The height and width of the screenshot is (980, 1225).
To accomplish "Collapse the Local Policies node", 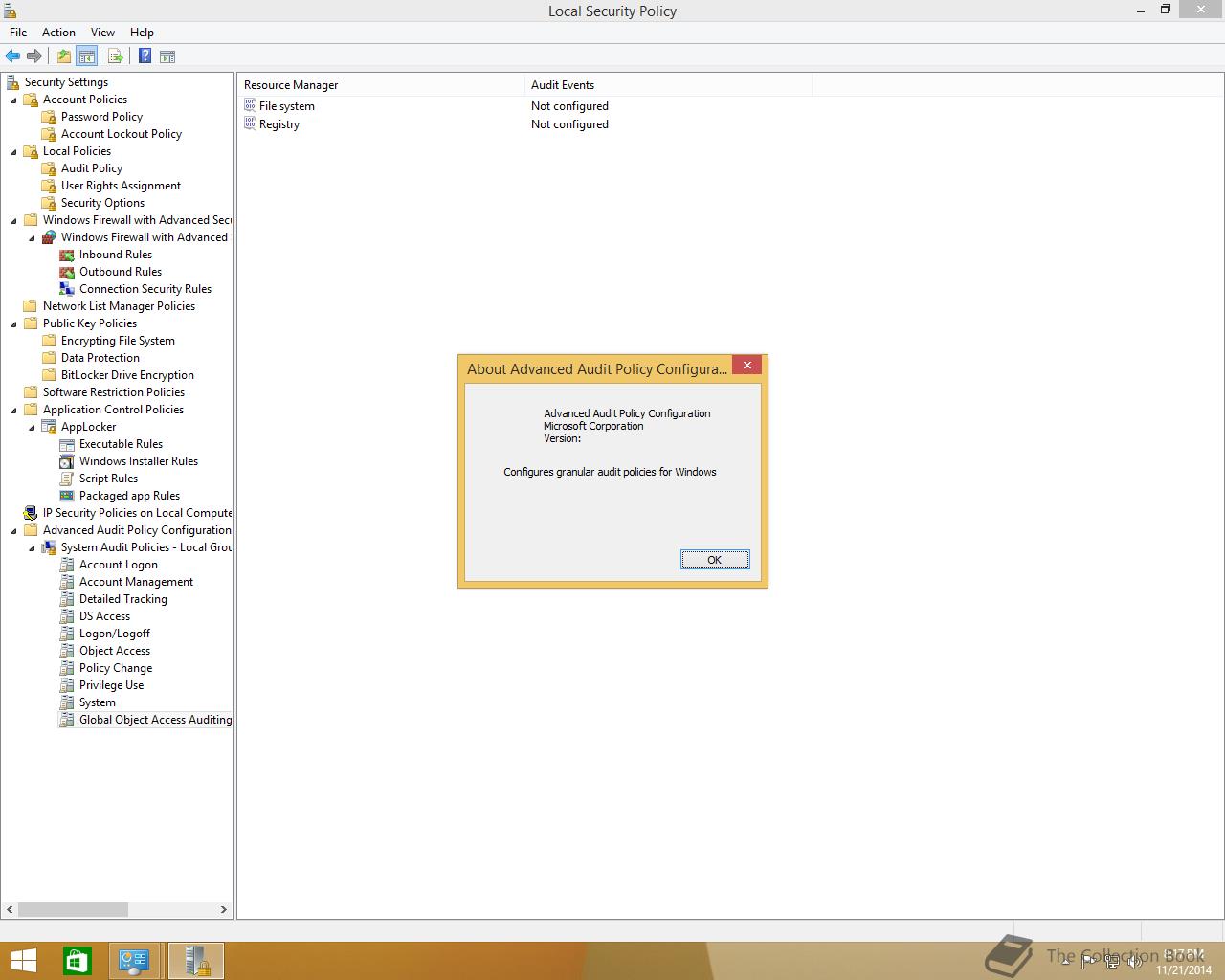I will (x=13, y=151).
